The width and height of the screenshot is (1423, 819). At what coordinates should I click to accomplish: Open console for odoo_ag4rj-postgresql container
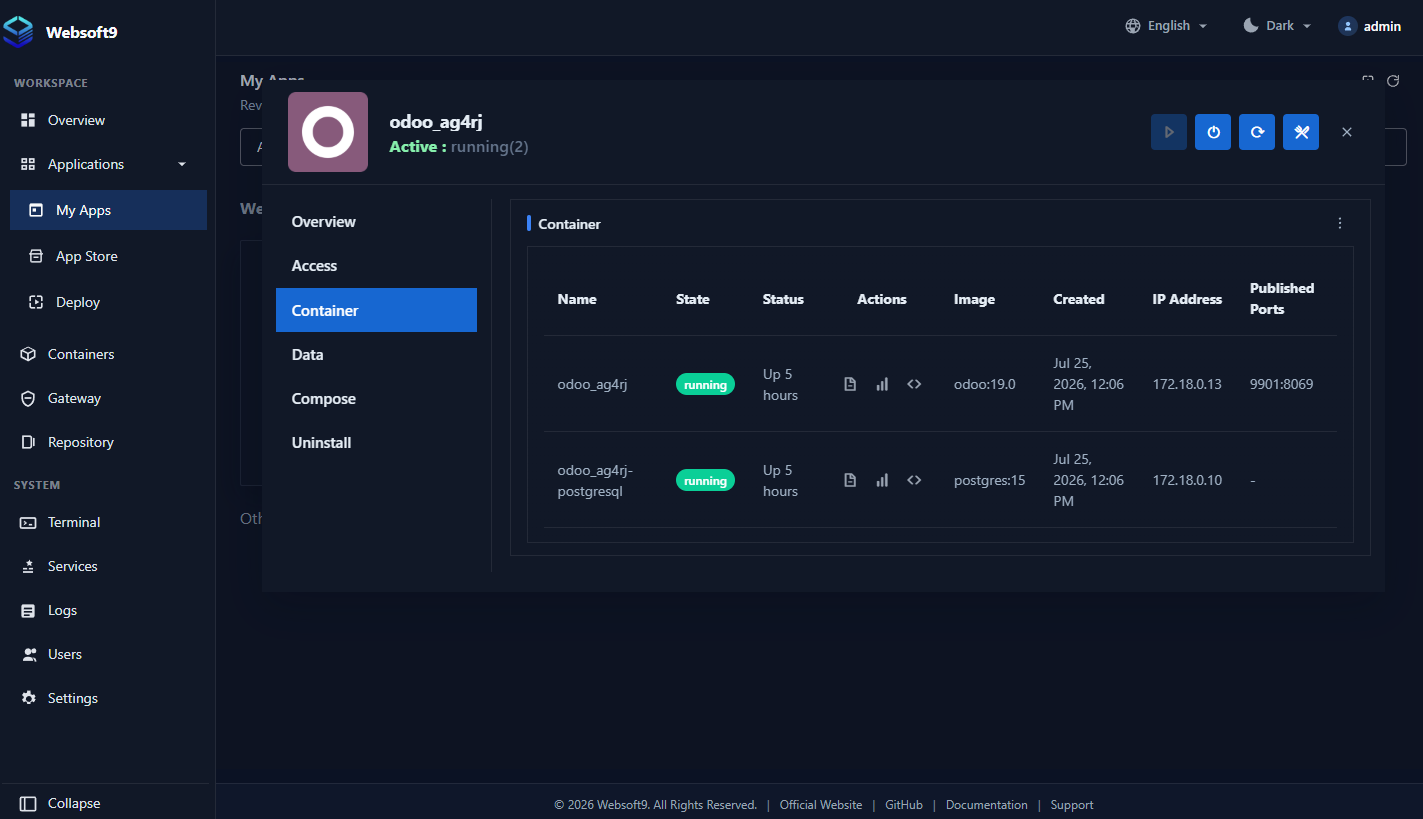[x=914, y=480]
